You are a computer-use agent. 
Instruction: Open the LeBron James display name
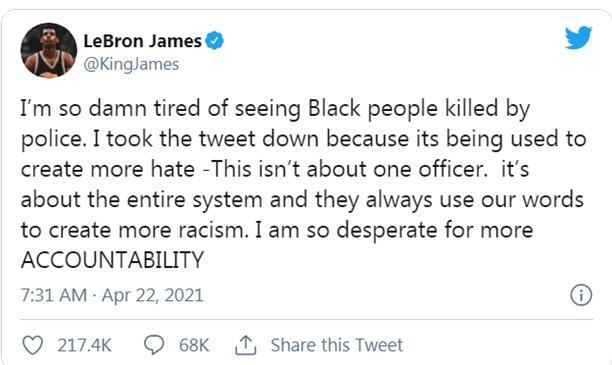pyautogui.click(x=142, y=41)
